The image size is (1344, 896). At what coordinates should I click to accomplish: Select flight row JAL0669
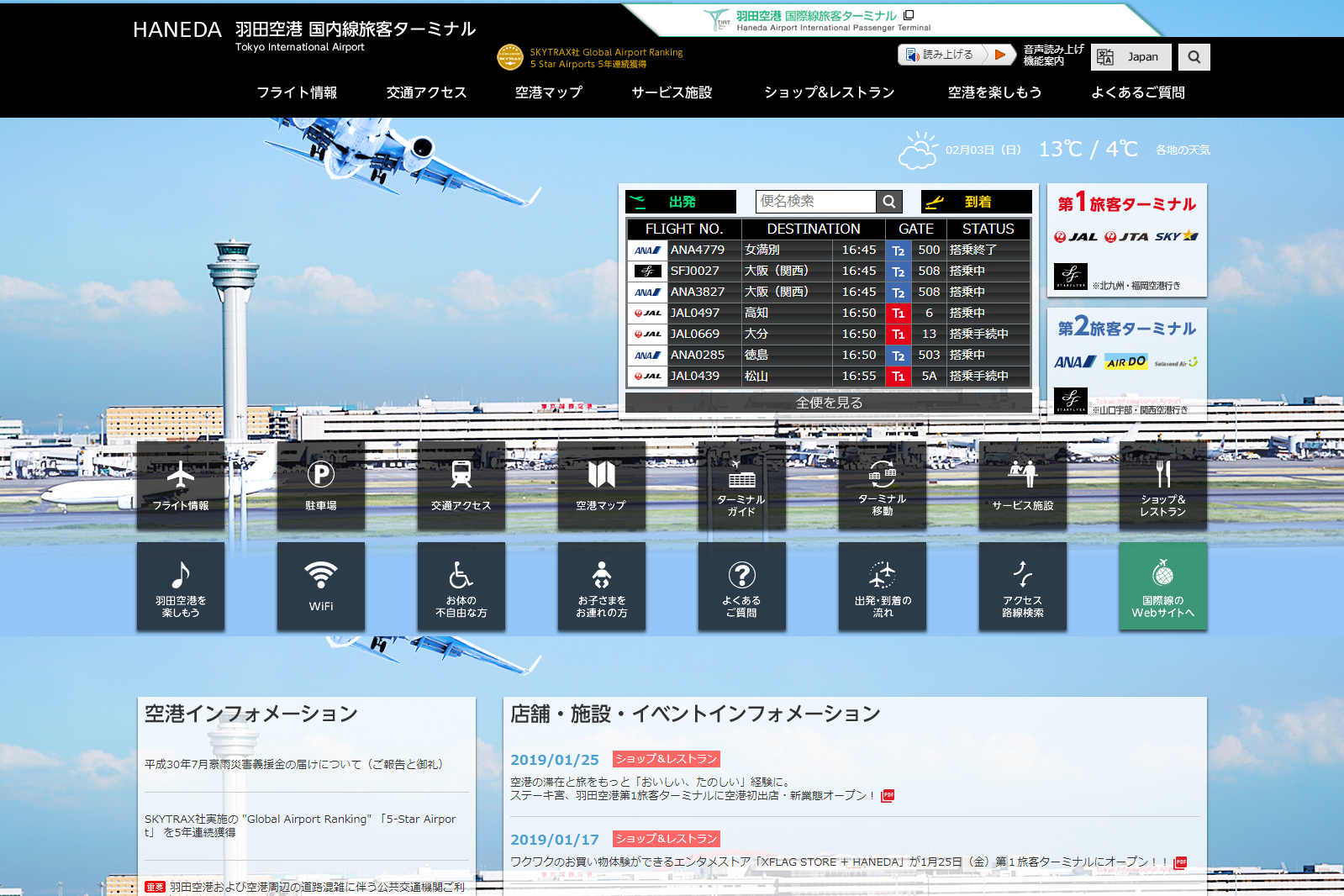pyautogui.click(x=829, y=334)
